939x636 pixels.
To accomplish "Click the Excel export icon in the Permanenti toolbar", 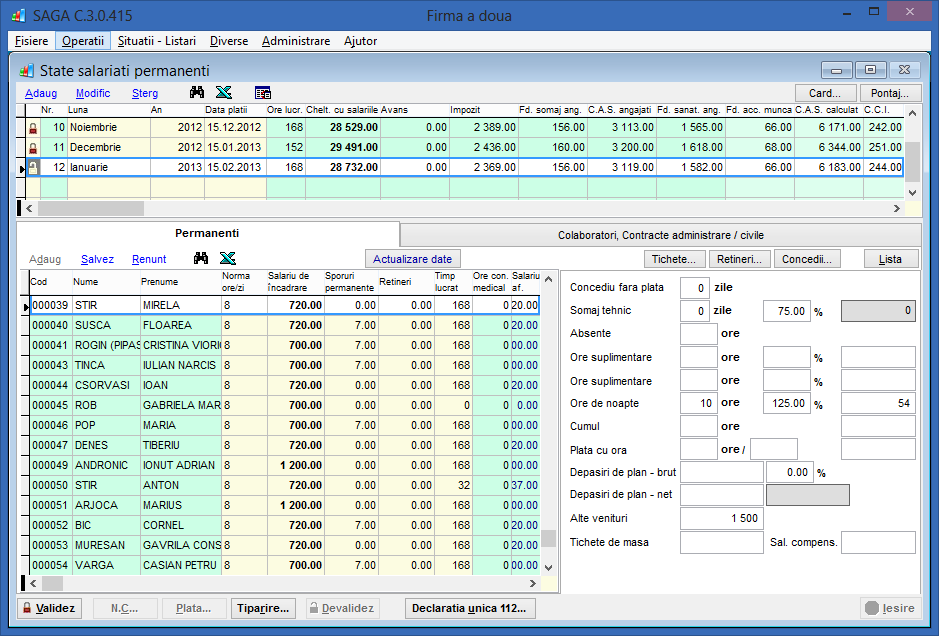I will (x=228, y=259).
